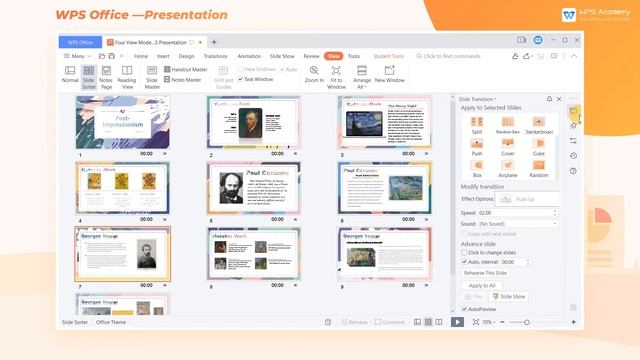Click the open folder icon in quick toolbar
Viewport: 640px width, 360px height.
pyautogui.click(x=102, y=56)
